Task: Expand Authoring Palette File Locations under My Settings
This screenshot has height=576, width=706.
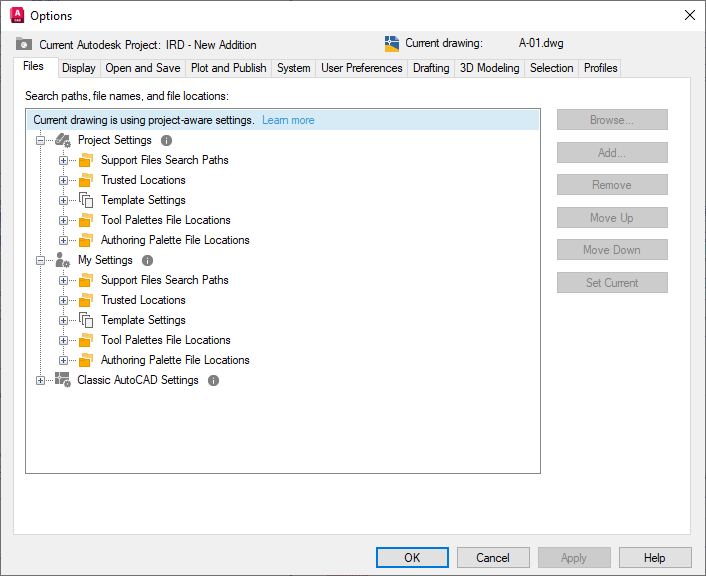Action: (x=63, y=360)
